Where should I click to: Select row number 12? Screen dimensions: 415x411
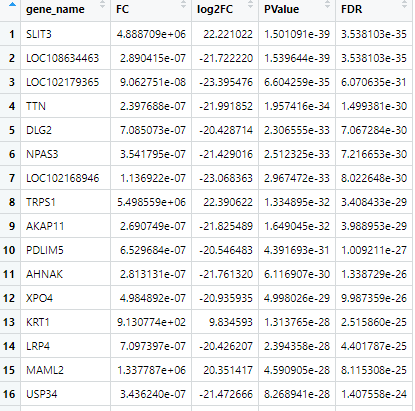tap(10, 298)
